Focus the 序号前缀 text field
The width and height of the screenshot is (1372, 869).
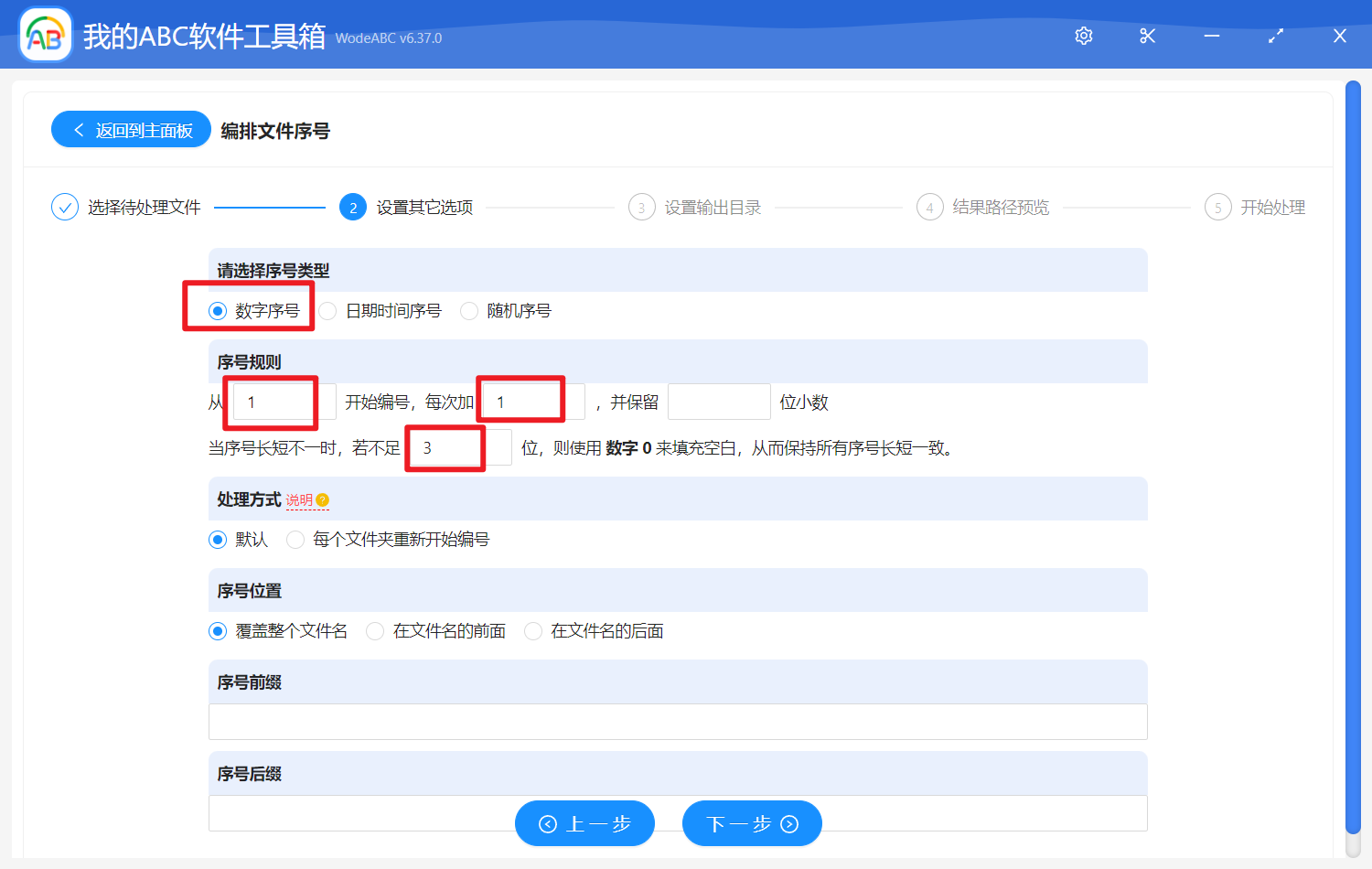677,722
